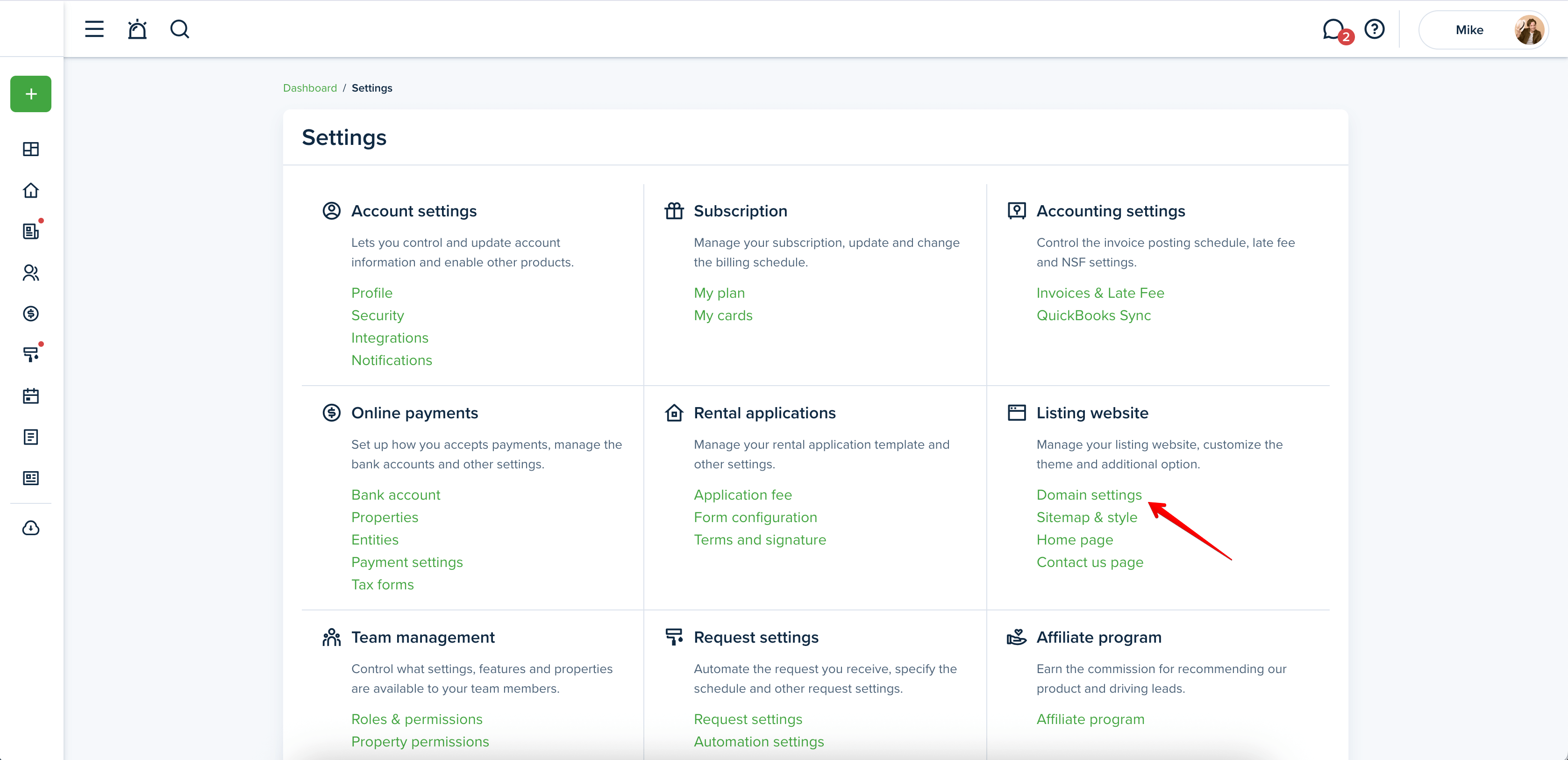Open Property permissions link
The height and width of the screenshot is (760, 1568).
pos(420,742)
